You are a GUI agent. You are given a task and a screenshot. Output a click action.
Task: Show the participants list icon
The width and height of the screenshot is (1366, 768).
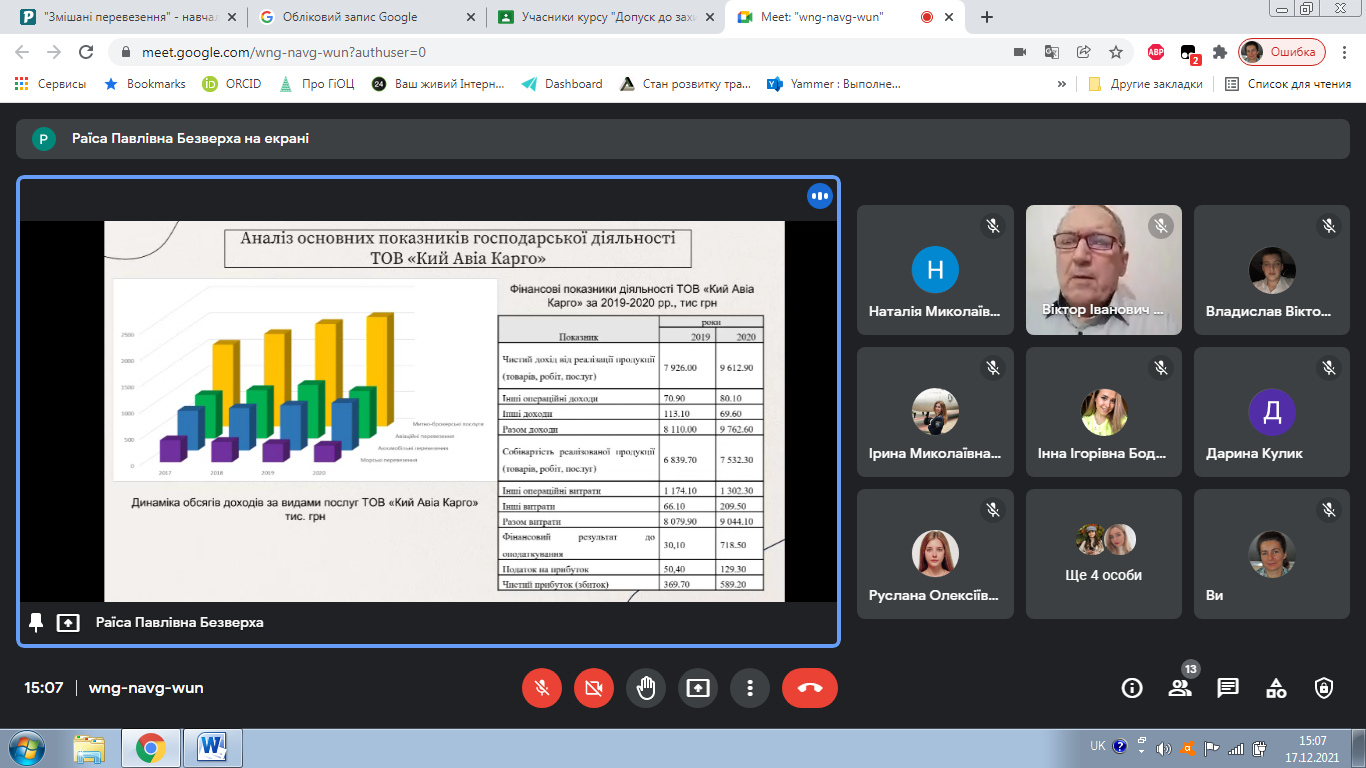pos(1180,688)
